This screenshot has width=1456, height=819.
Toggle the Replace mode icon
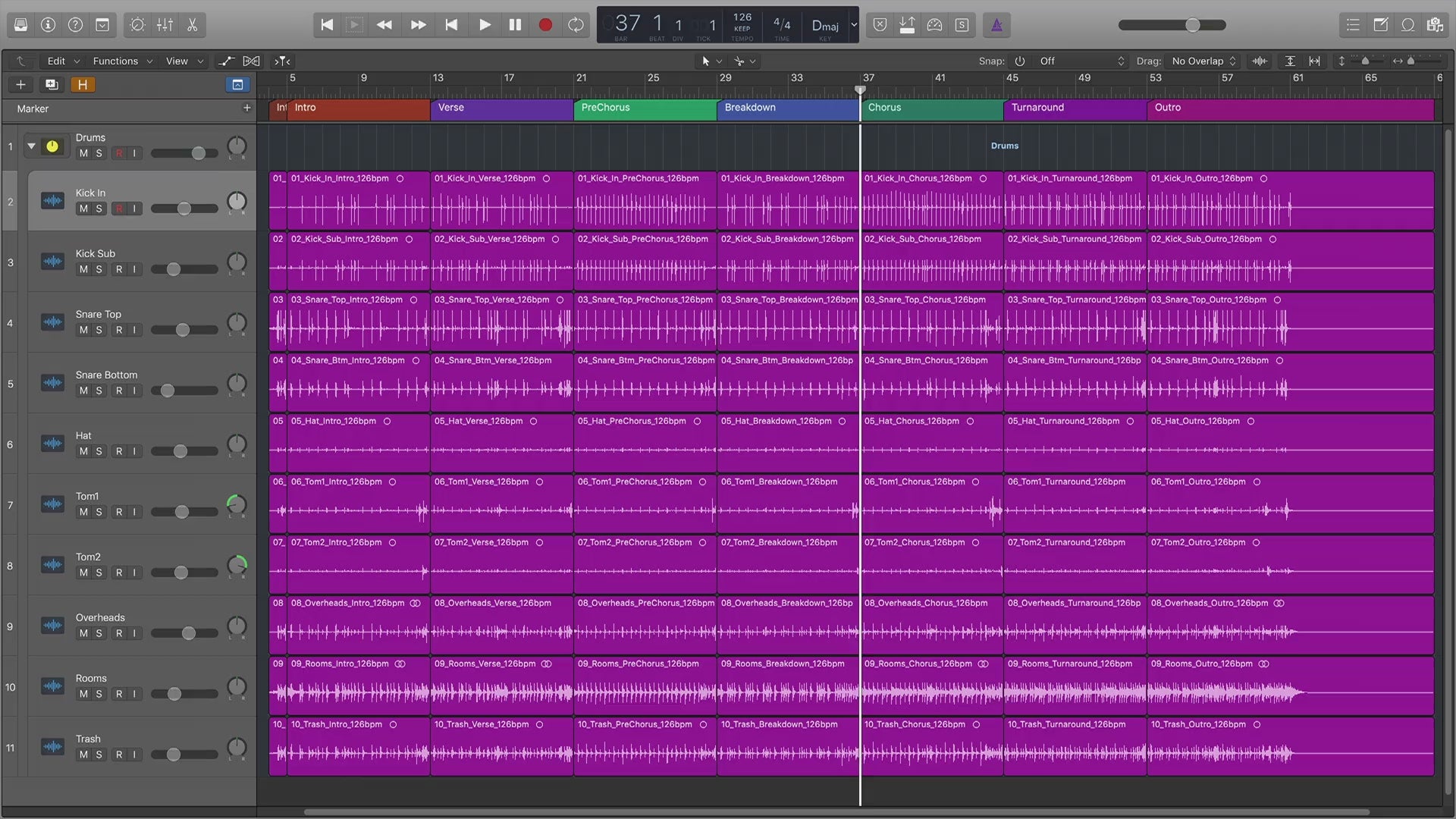880,25
